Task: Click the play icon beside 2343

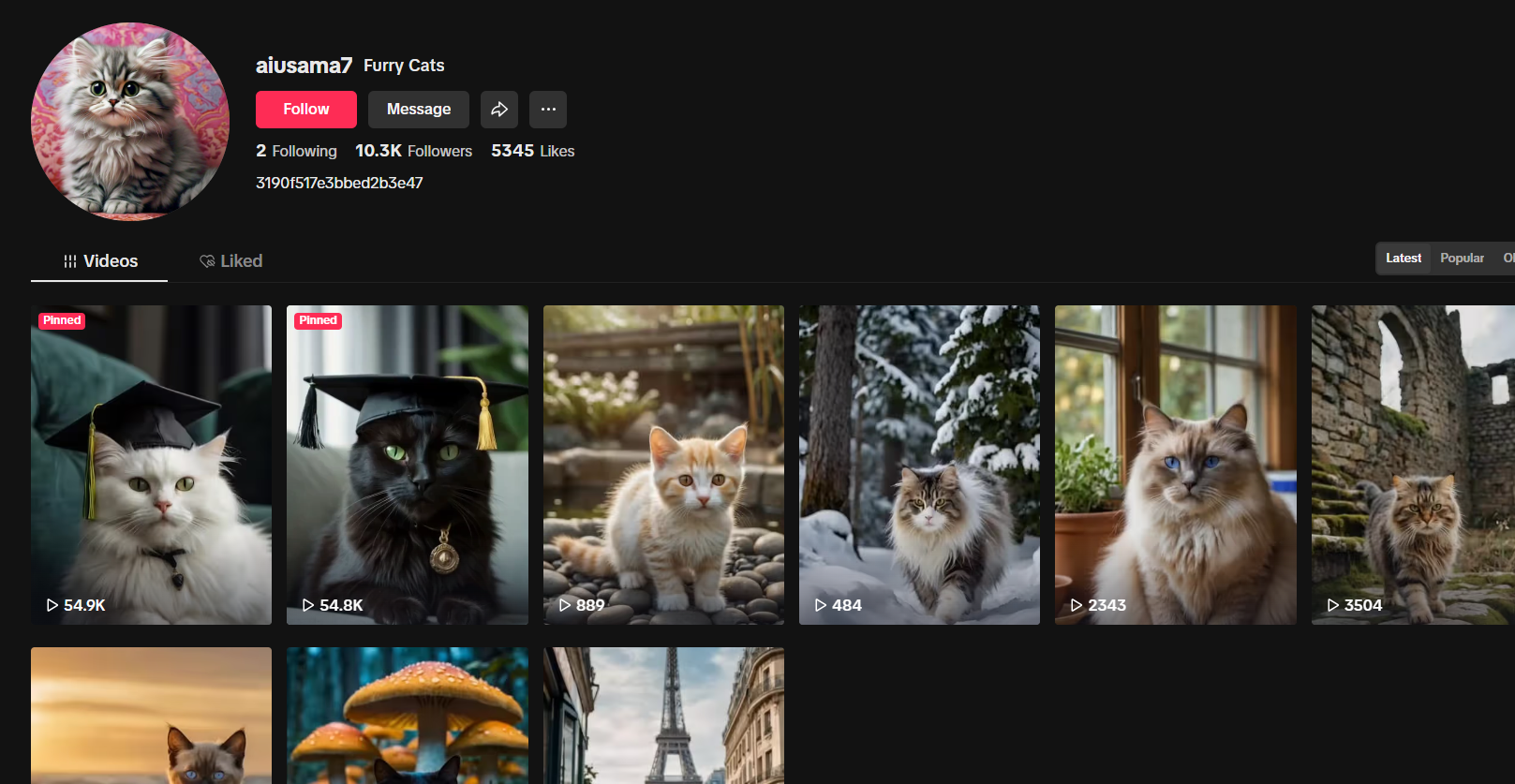Action: (1077, 605)
